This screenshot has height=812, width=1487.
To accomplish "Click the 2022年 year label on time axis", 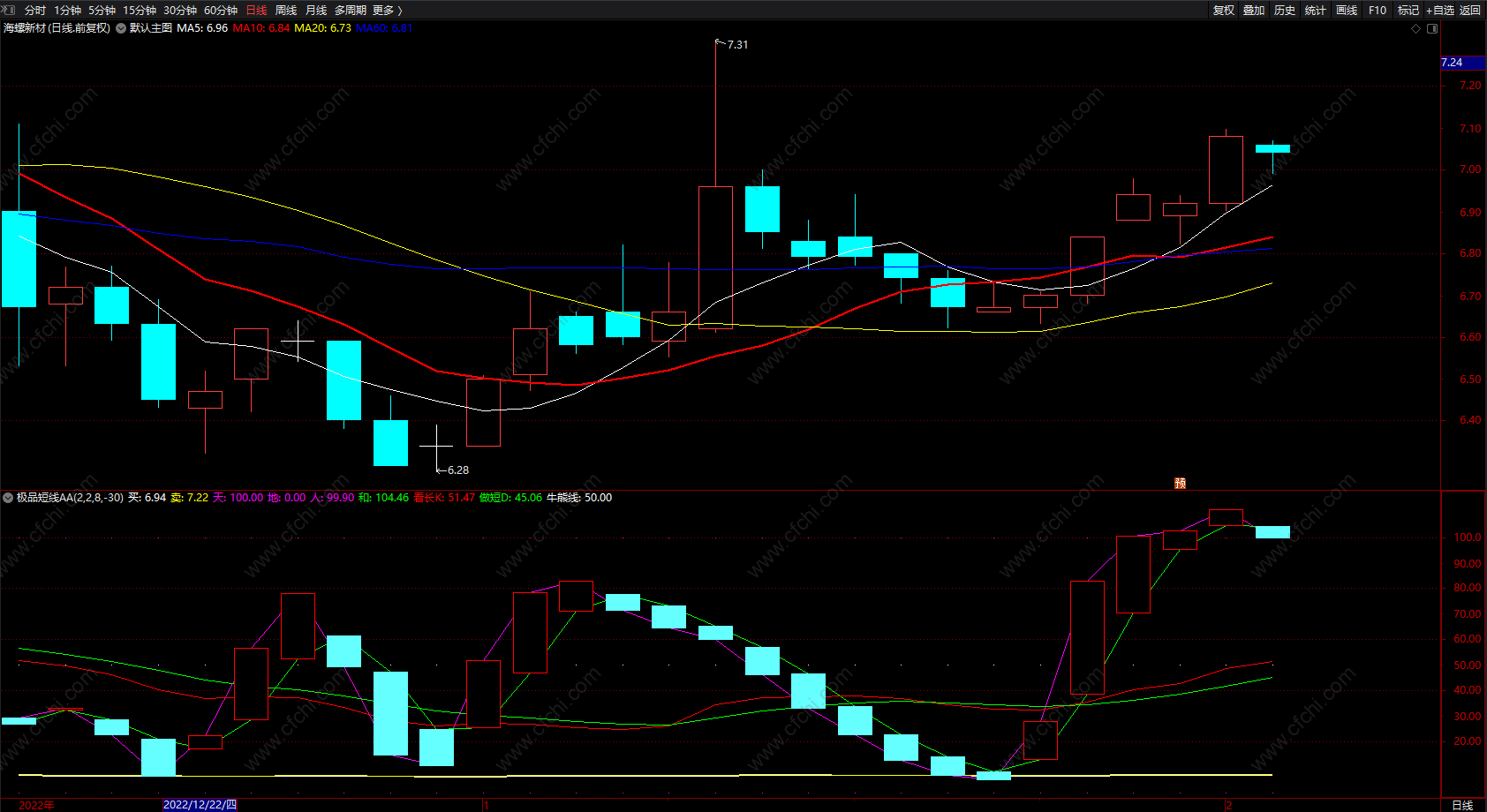I will (x=36, y=805).
